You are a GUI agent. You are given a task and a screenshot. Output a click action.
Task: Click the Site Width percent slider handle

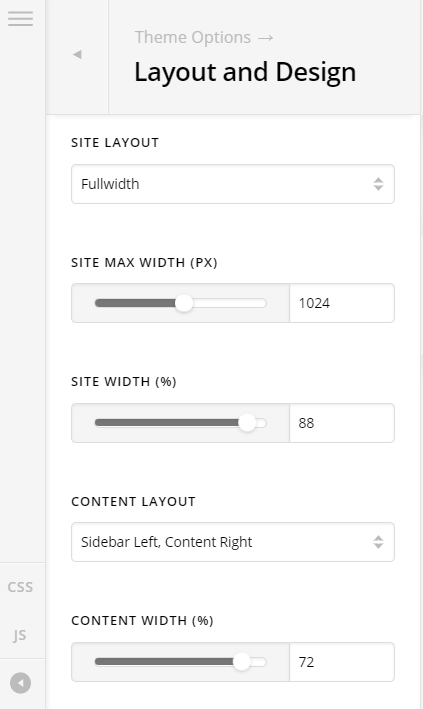click(x=247, y=423)
